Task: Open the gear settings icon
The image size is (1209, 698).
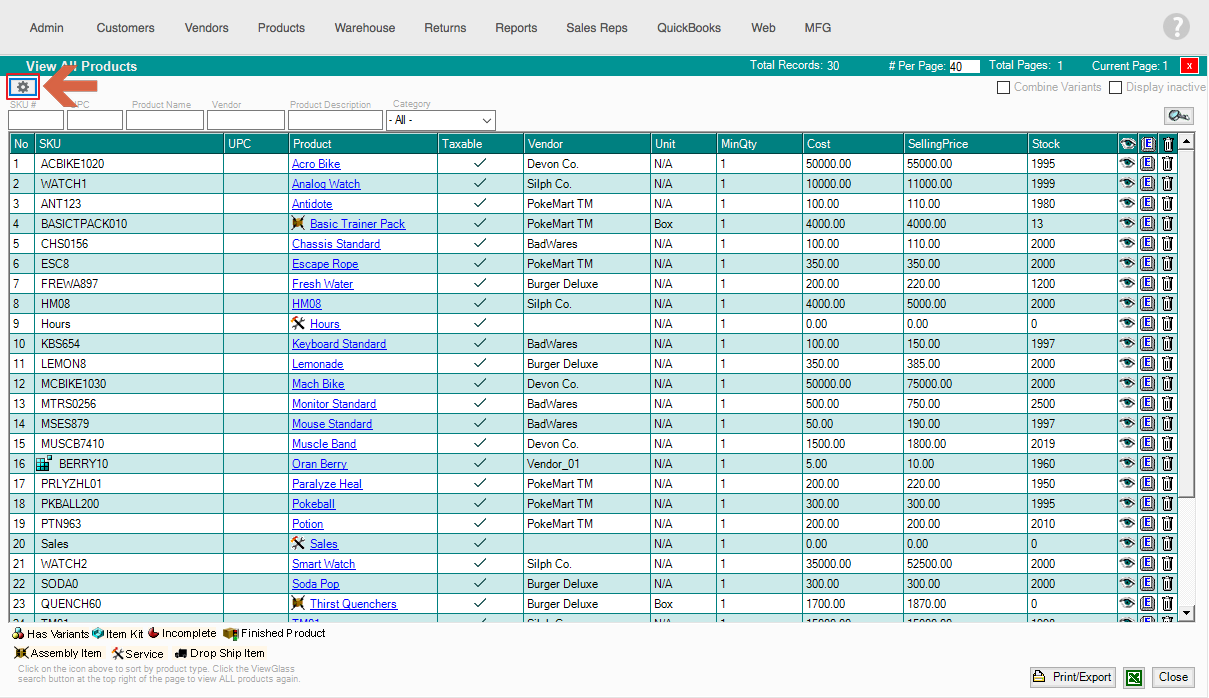Action: point(23,87)
